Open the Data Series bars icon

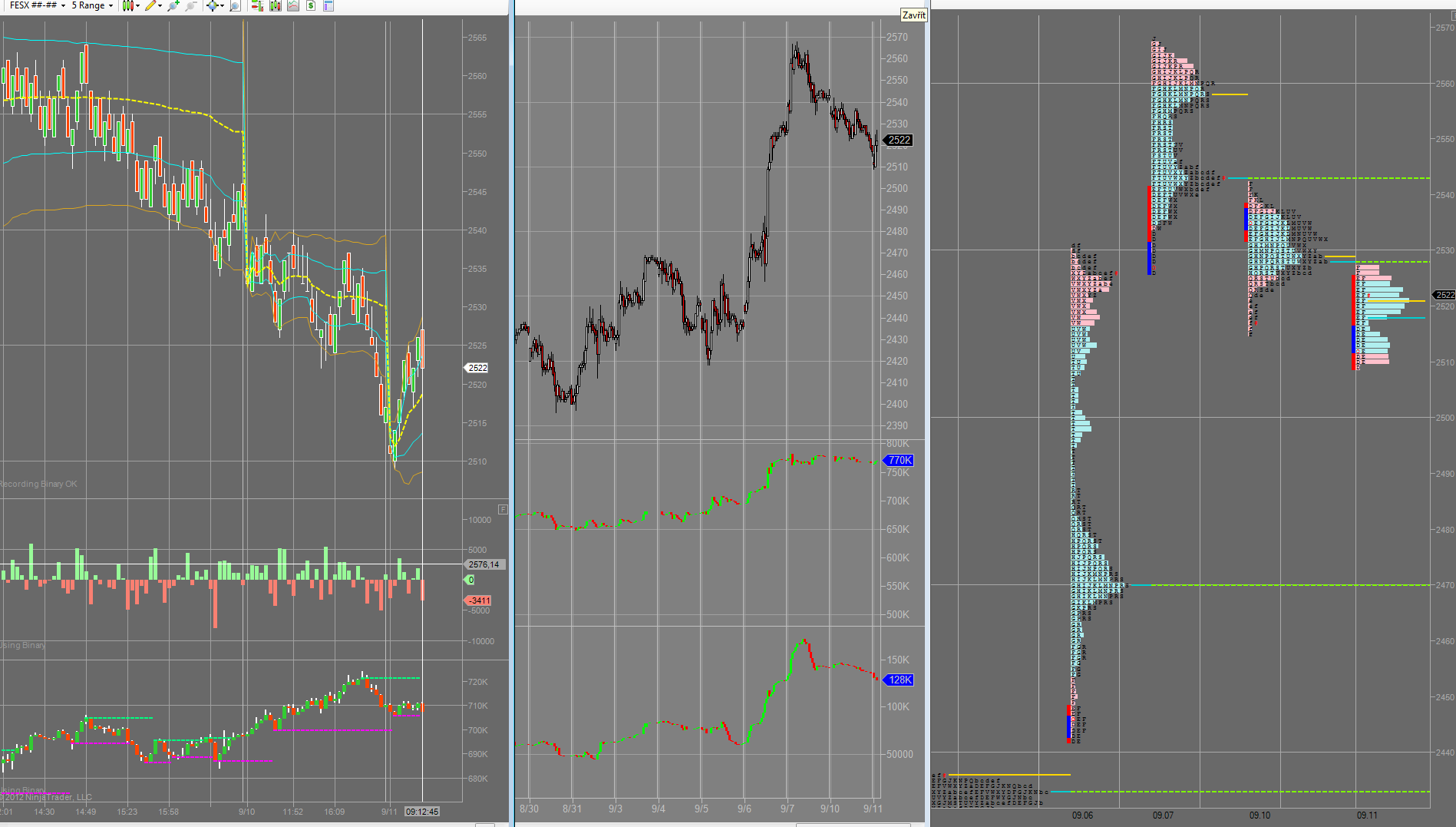pos(276,5)
